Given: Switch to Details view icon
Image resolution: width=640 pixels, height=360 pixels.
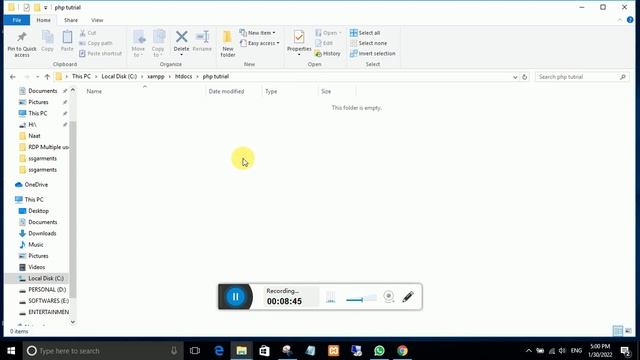Looking at the screenshot, I should click(618, 331).
